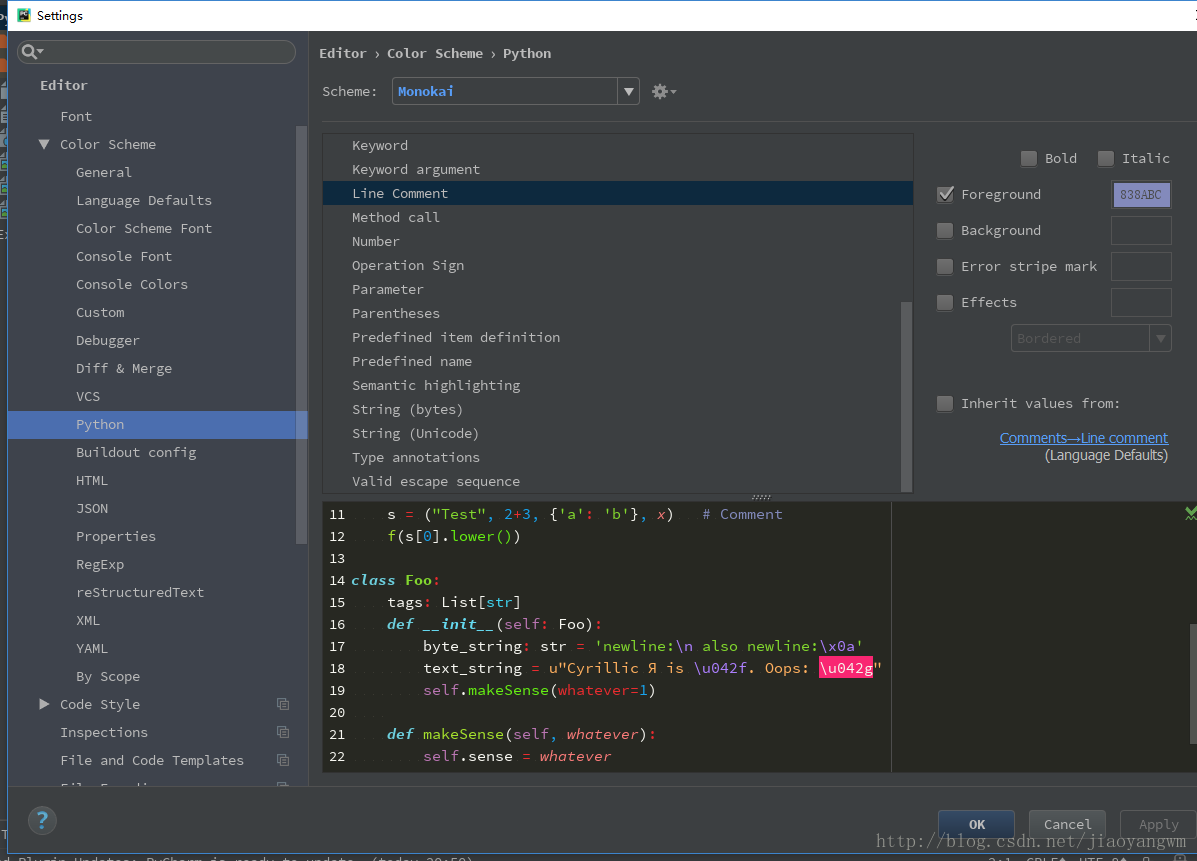Expand the Code Style tree node
Image resolution: width=1197 pixels, height=861 pixels.
[44, 704]
